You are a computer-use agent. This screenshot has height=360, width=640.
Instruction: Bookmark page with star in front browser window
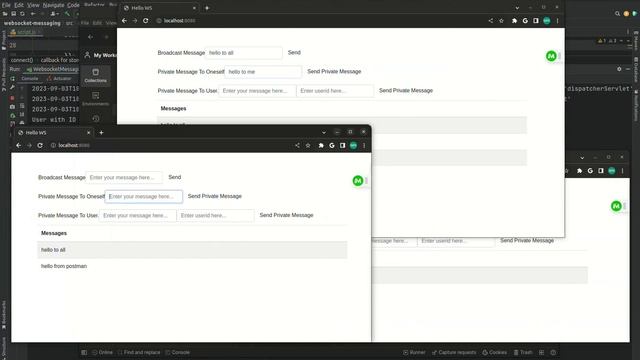pos(308,145)
